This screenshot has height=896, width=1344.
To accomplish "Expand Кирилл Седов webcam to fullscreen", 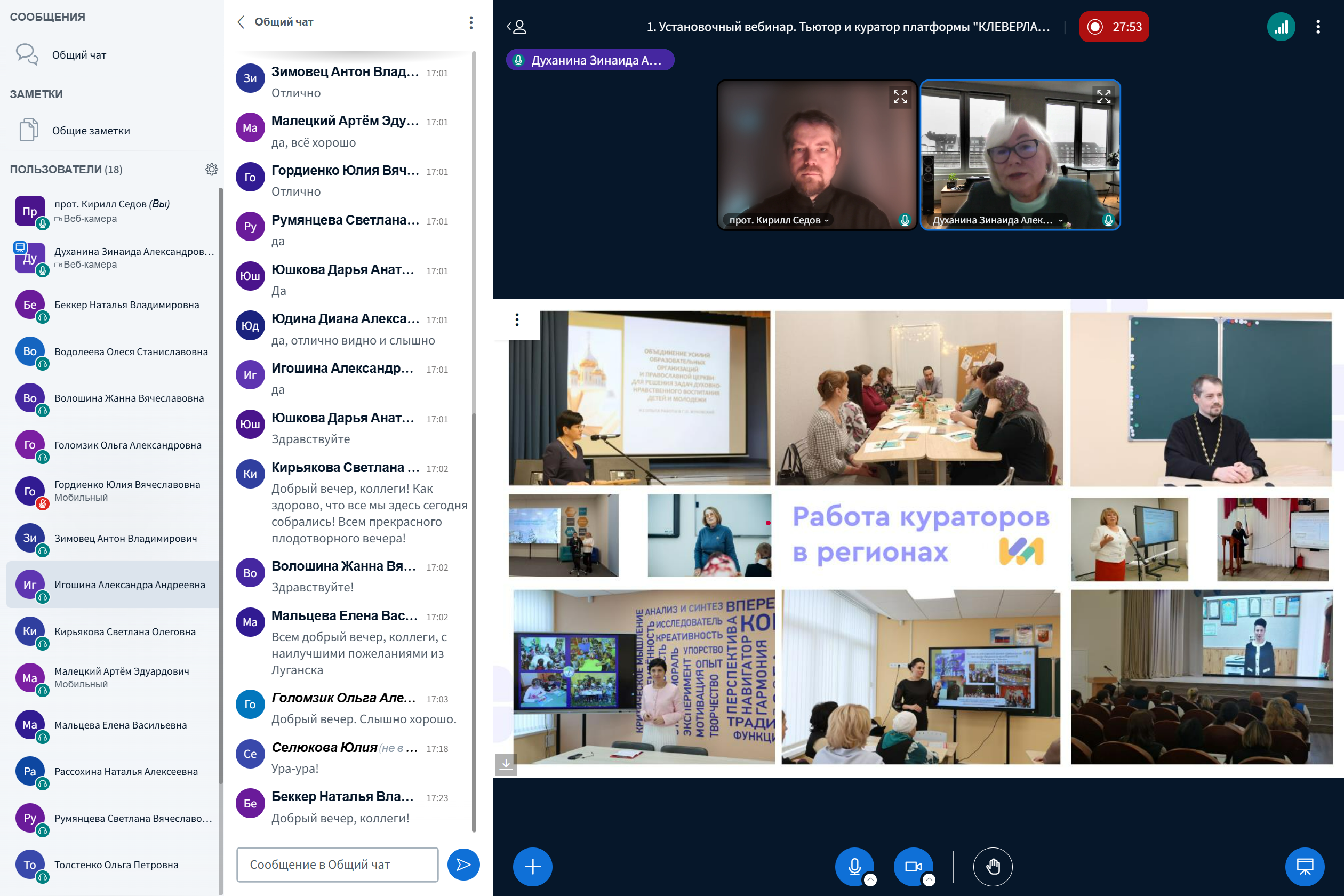I will (x=900, y=97).
